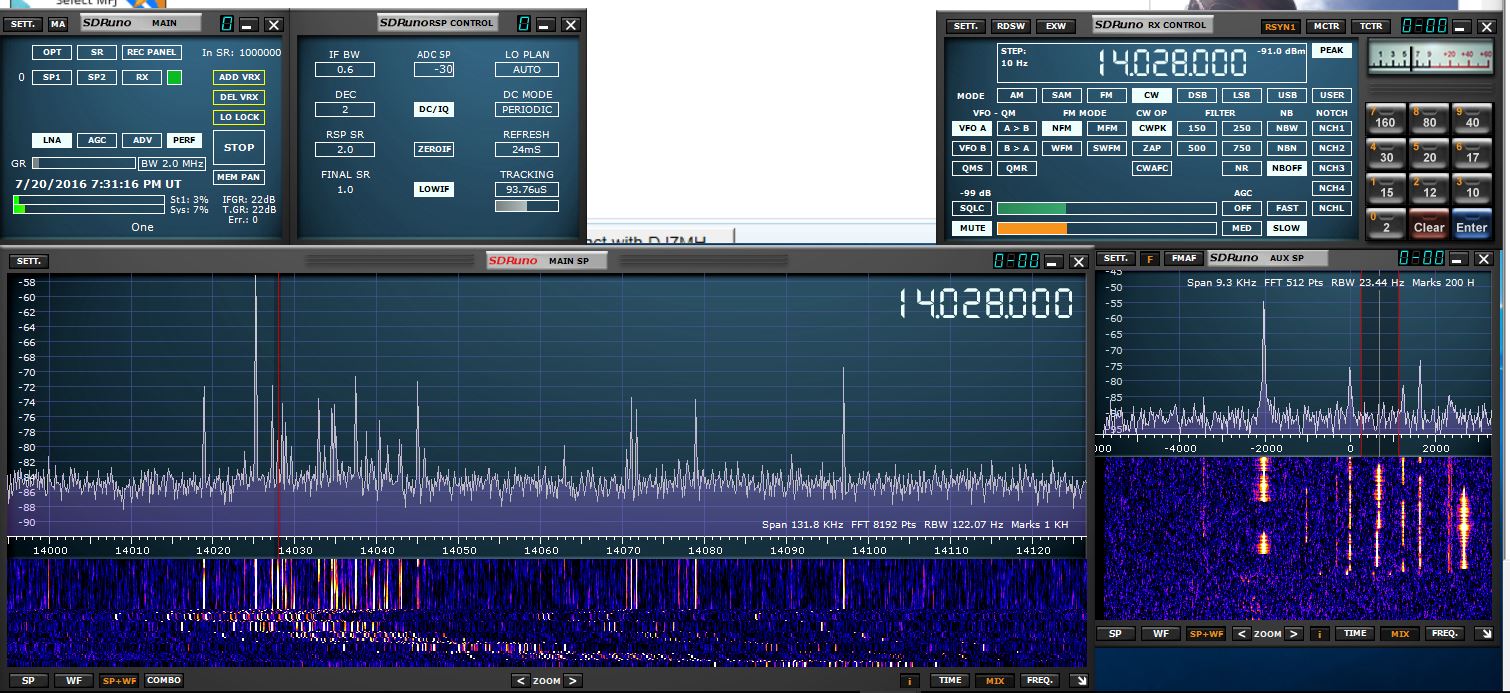Open the LO PLAN AUTO selector

click(527, 69)
